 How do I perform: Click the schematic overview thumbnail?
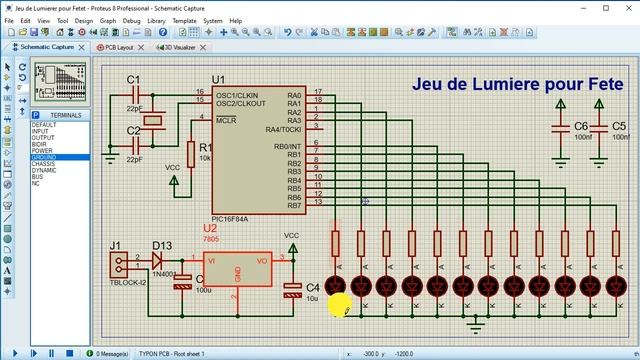(60, 82)
